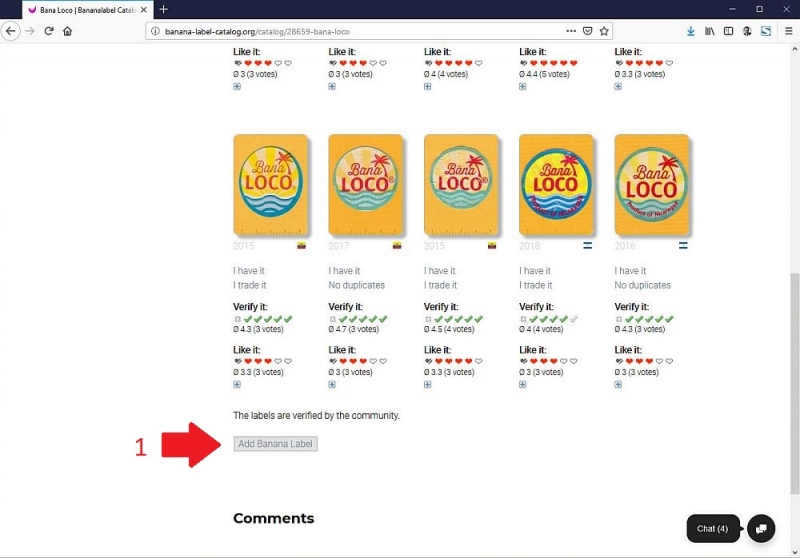
Task: Bookmark this page with the star icon
Action: [604, 31]
